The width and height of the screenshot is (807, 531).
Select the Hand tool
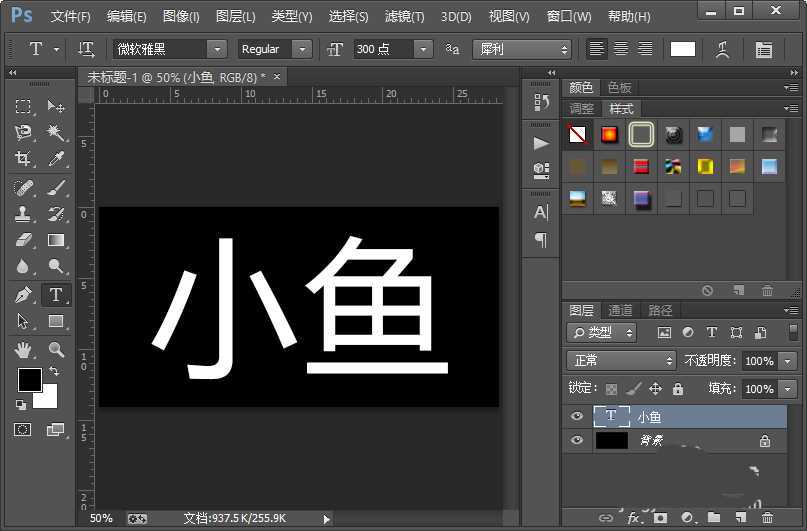point(24,350)
